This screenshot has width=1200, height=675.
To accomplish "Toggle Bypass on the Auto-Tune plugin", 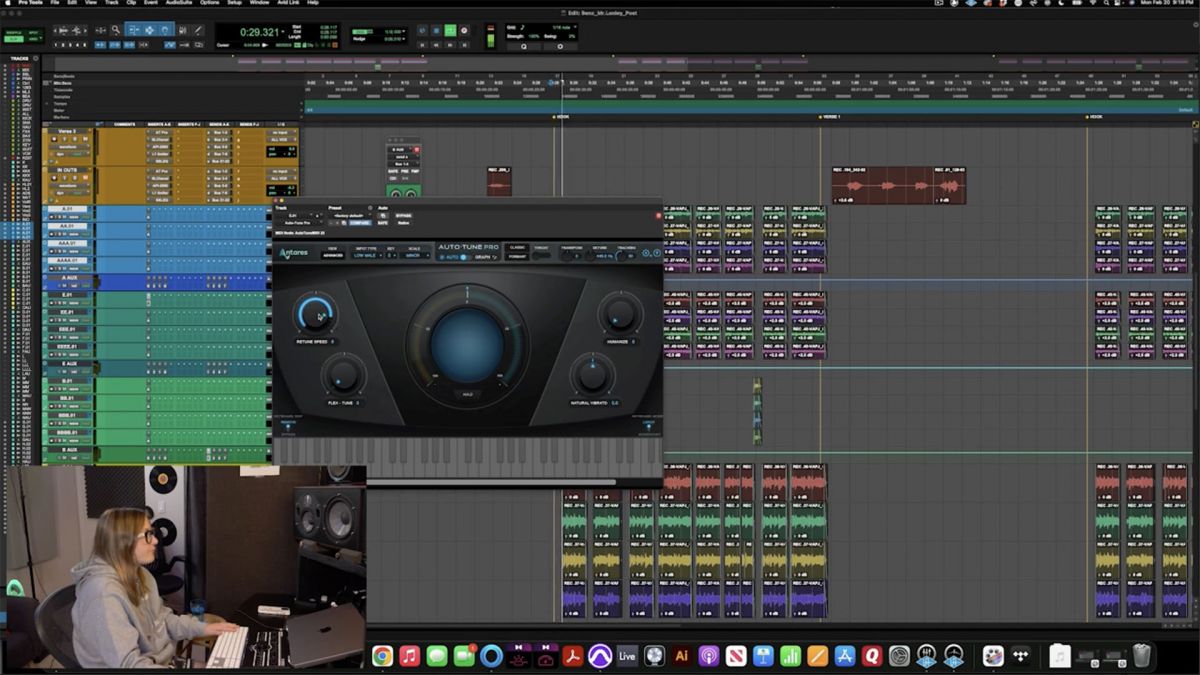I will (x=403, y=215).
